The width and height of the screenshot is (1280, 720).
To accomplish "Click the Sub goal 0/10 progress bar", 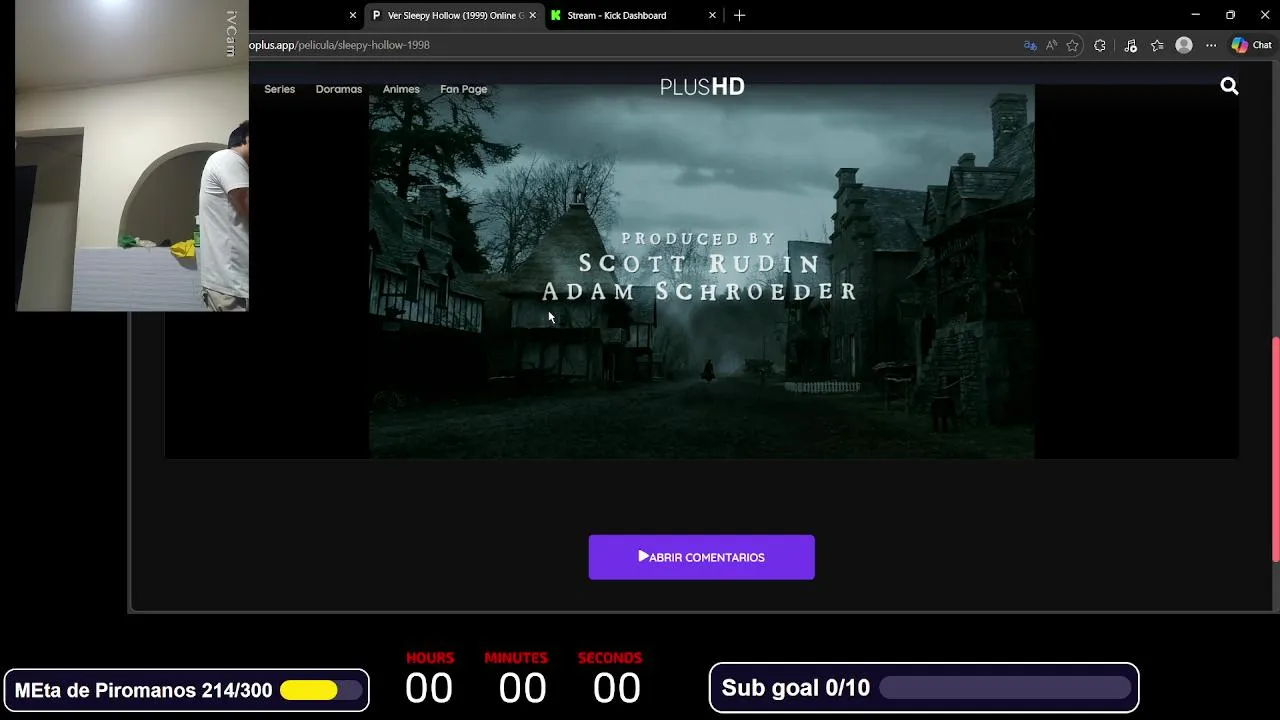I will [x=1005, y=688].
